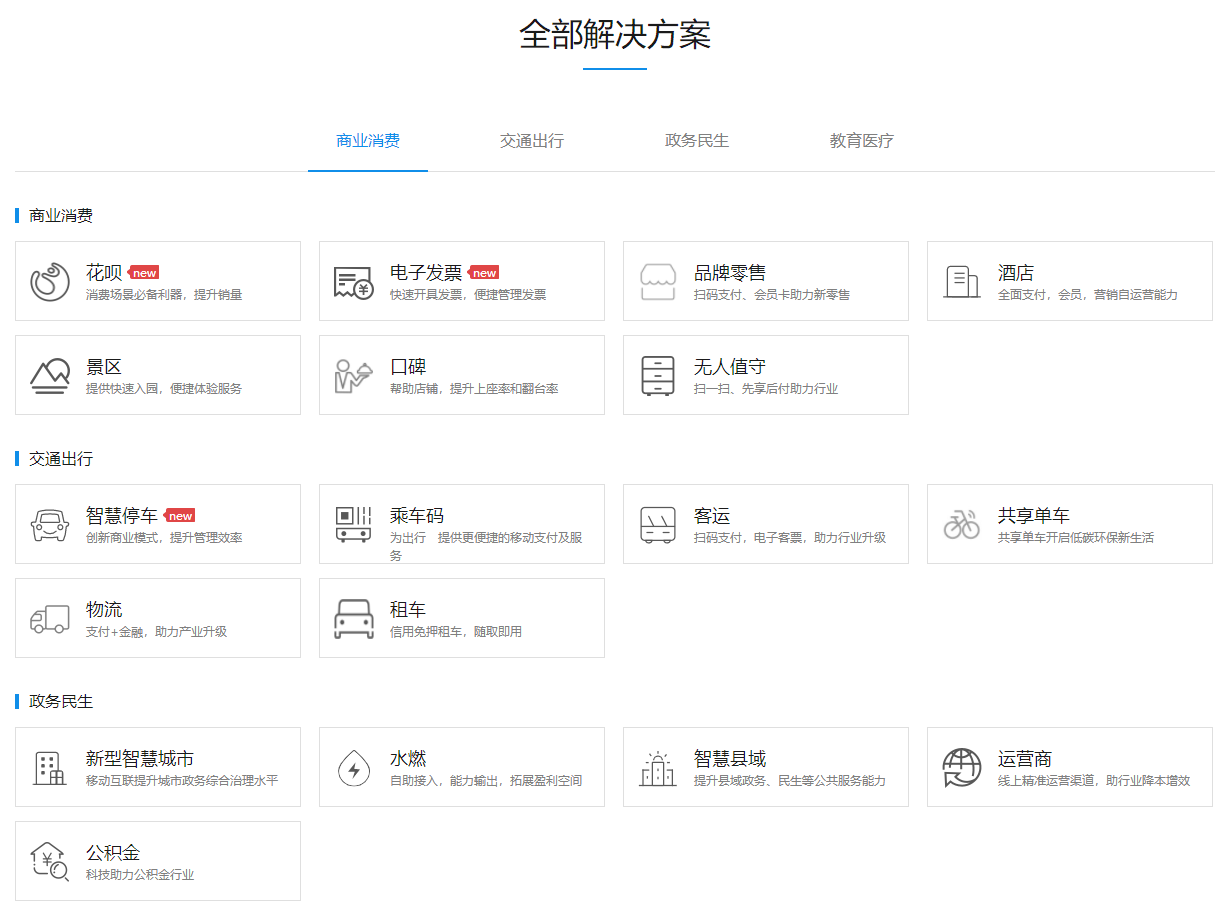Viewport: 1226px width, 906px height.
Task: Click the text 移动互联提升城市政务综合治理水平
Action: [x=182, y=781]
